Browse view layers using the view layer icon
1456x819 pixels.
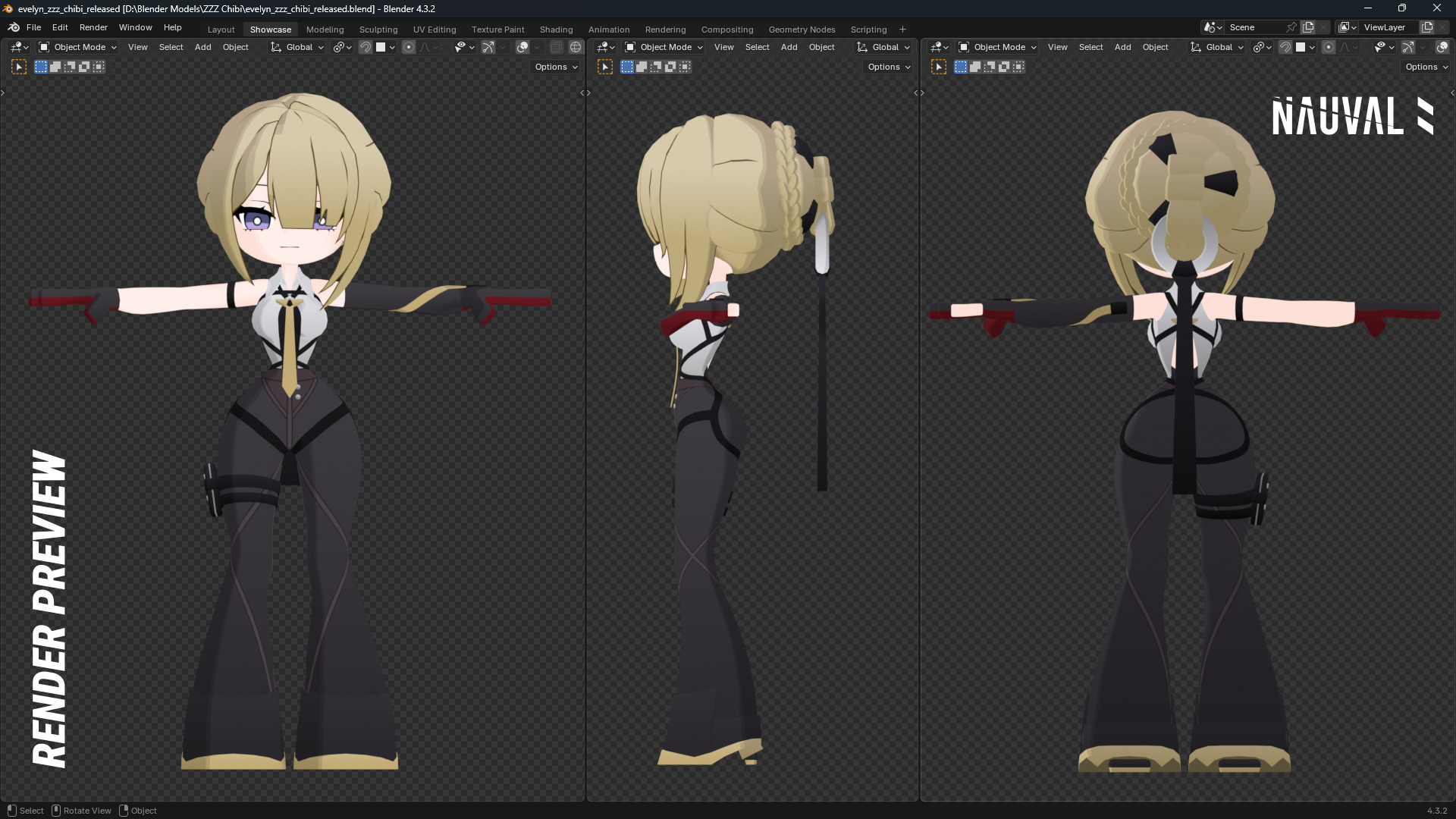[x=1348, y=27]
